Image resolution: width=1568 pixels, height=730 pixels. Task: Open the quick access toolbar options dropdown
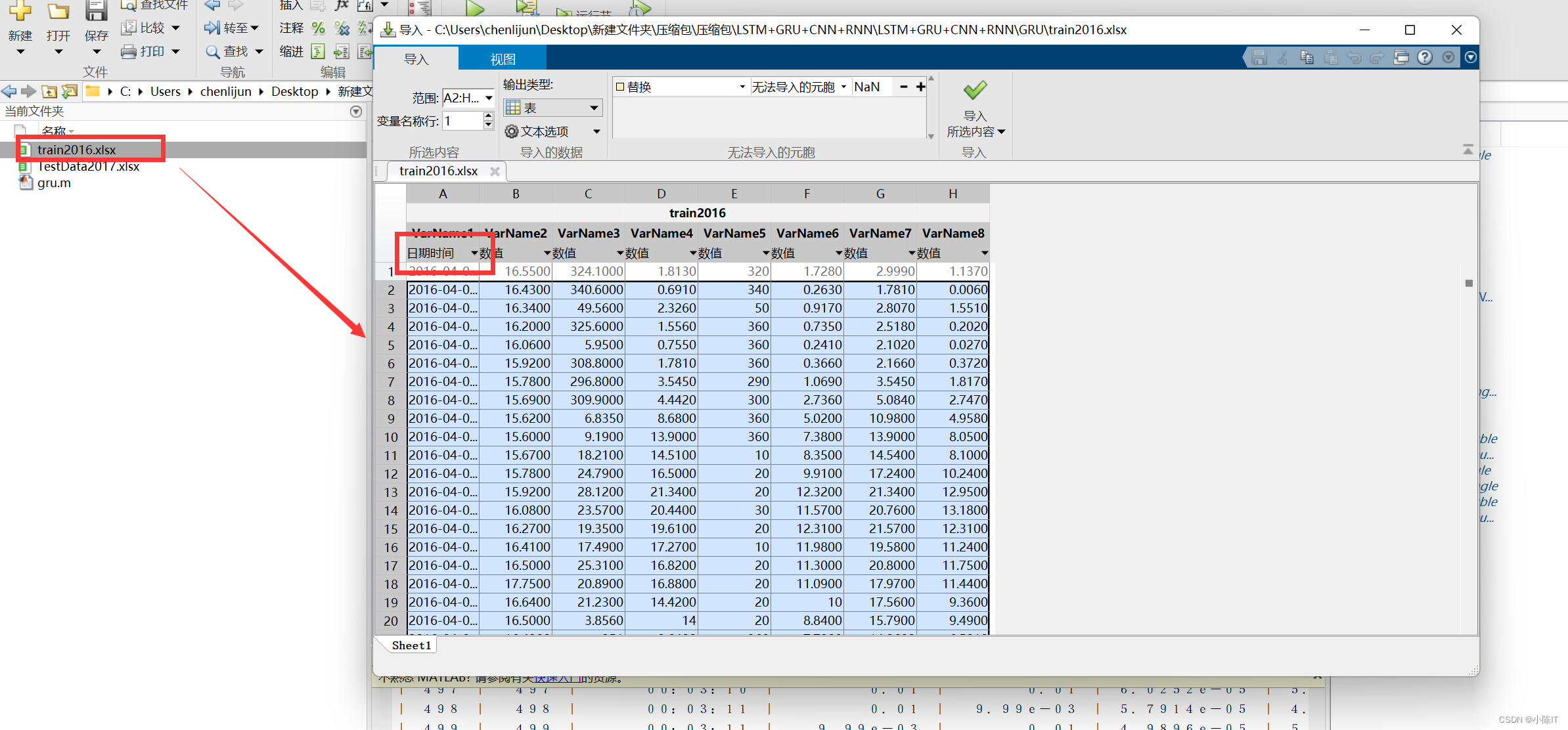(x=1471, y=57)
